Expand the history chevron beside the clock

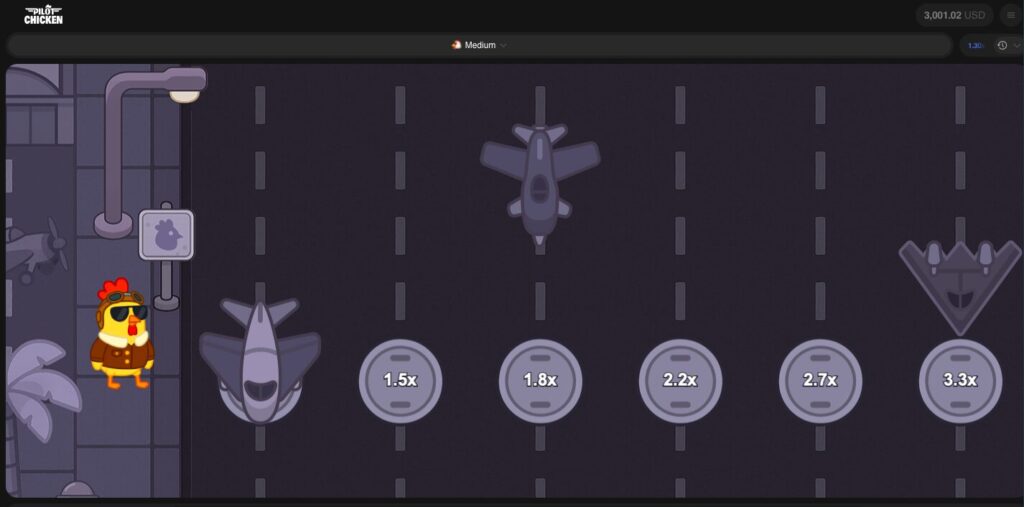[1017, 45]
